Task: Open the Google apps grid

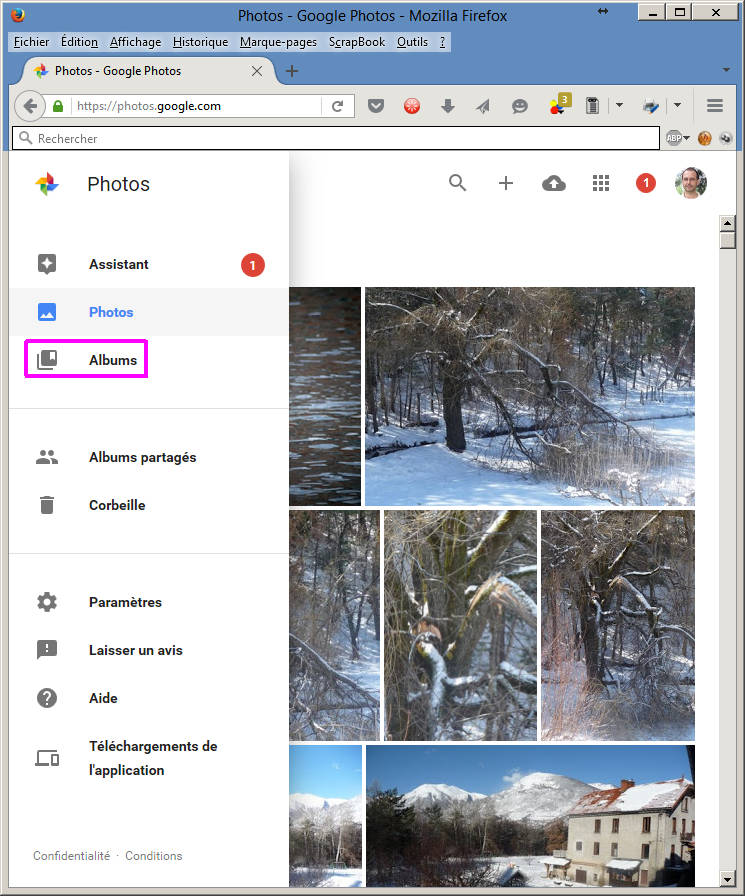Action: [601, 183]
